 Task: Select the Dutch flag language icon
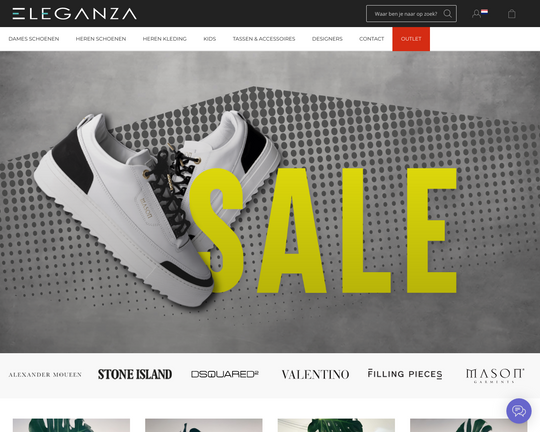click(484, 12)
